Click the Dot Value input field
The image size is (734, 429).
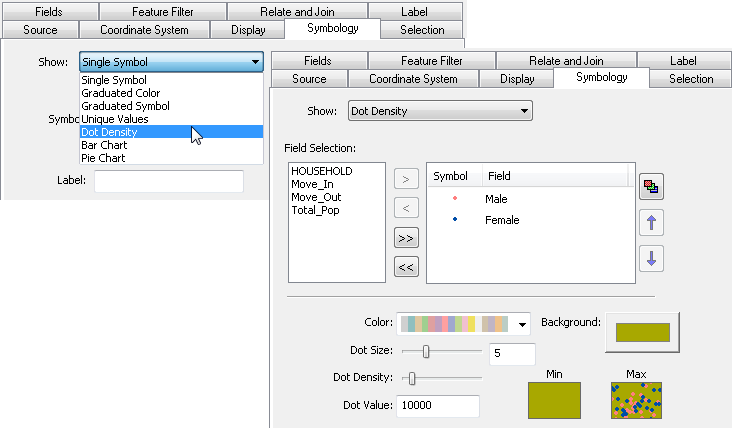(x=438, y=406)
